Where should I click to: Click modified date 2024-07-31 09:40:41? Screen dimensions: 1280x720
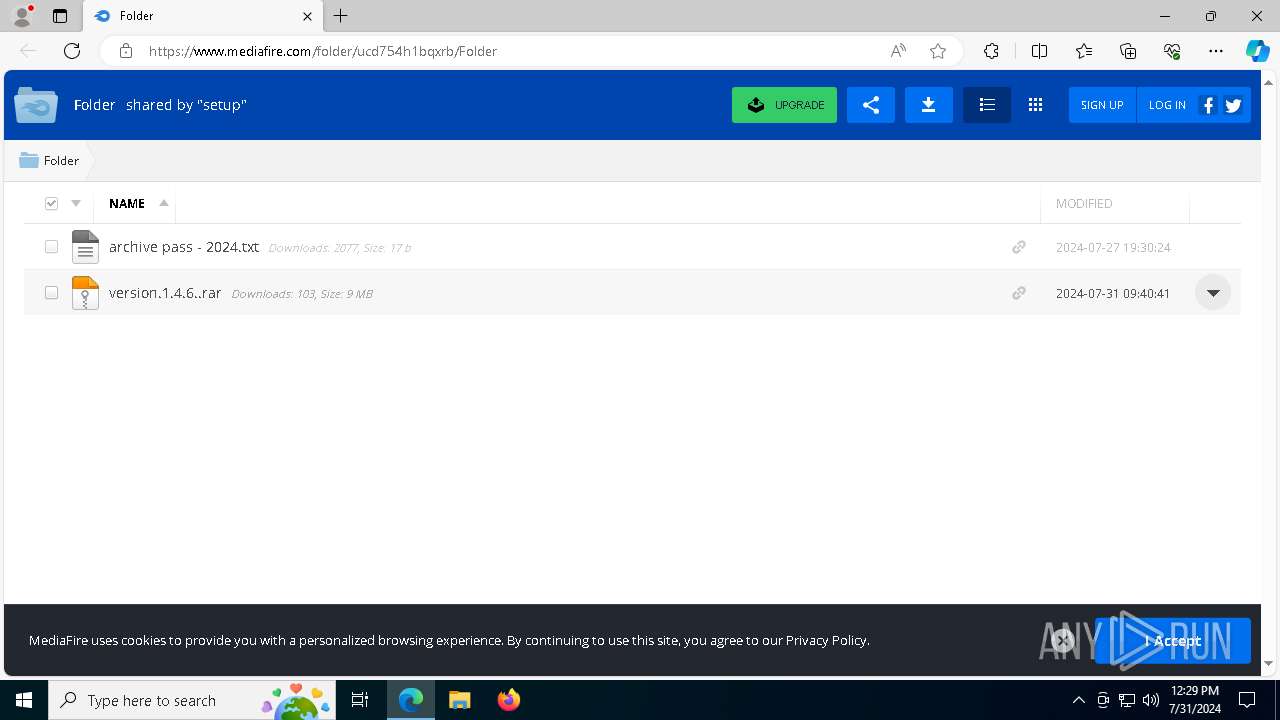1113,293
